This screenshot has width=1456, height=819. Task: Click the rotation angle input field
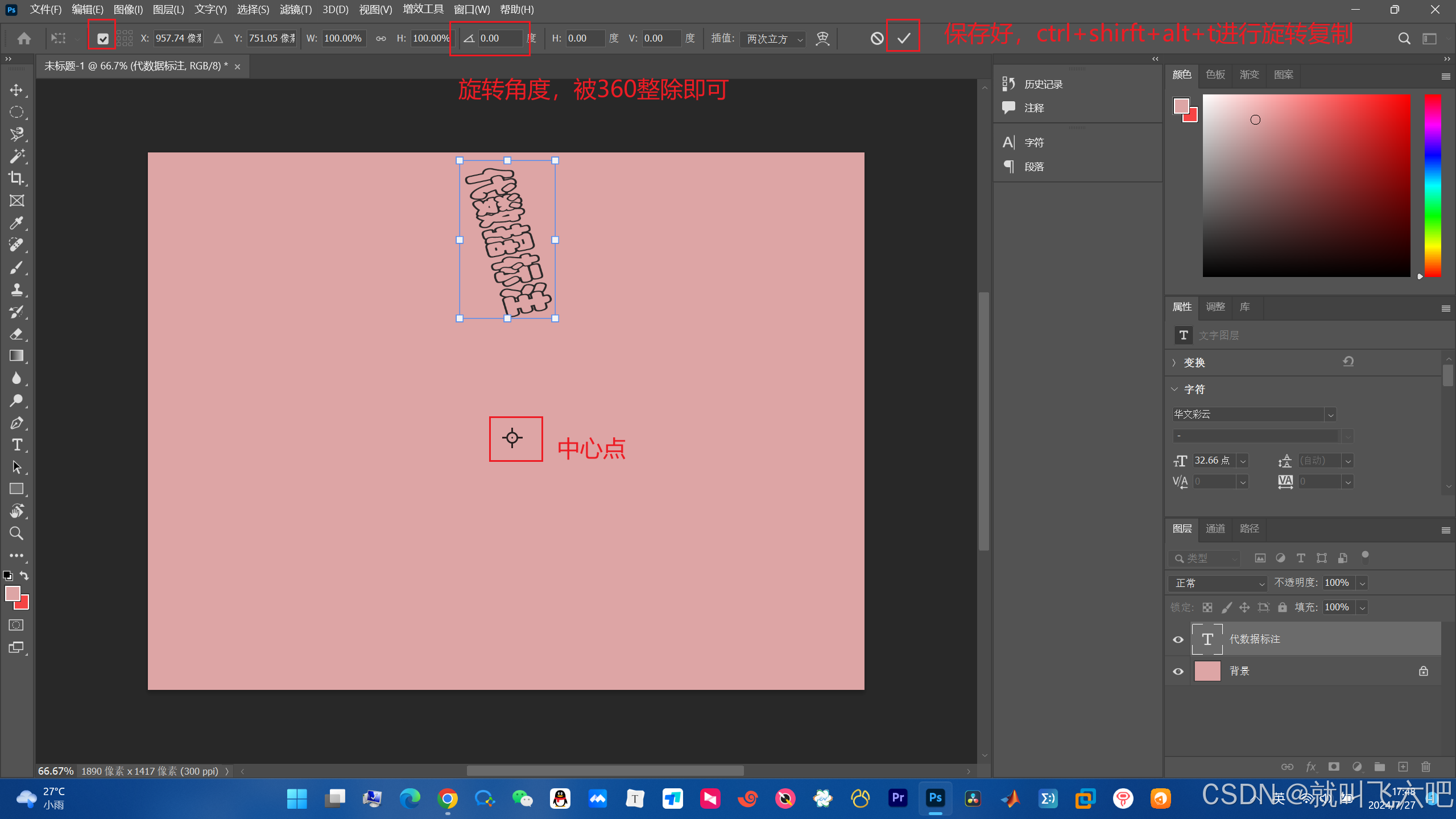pos(499,38)
